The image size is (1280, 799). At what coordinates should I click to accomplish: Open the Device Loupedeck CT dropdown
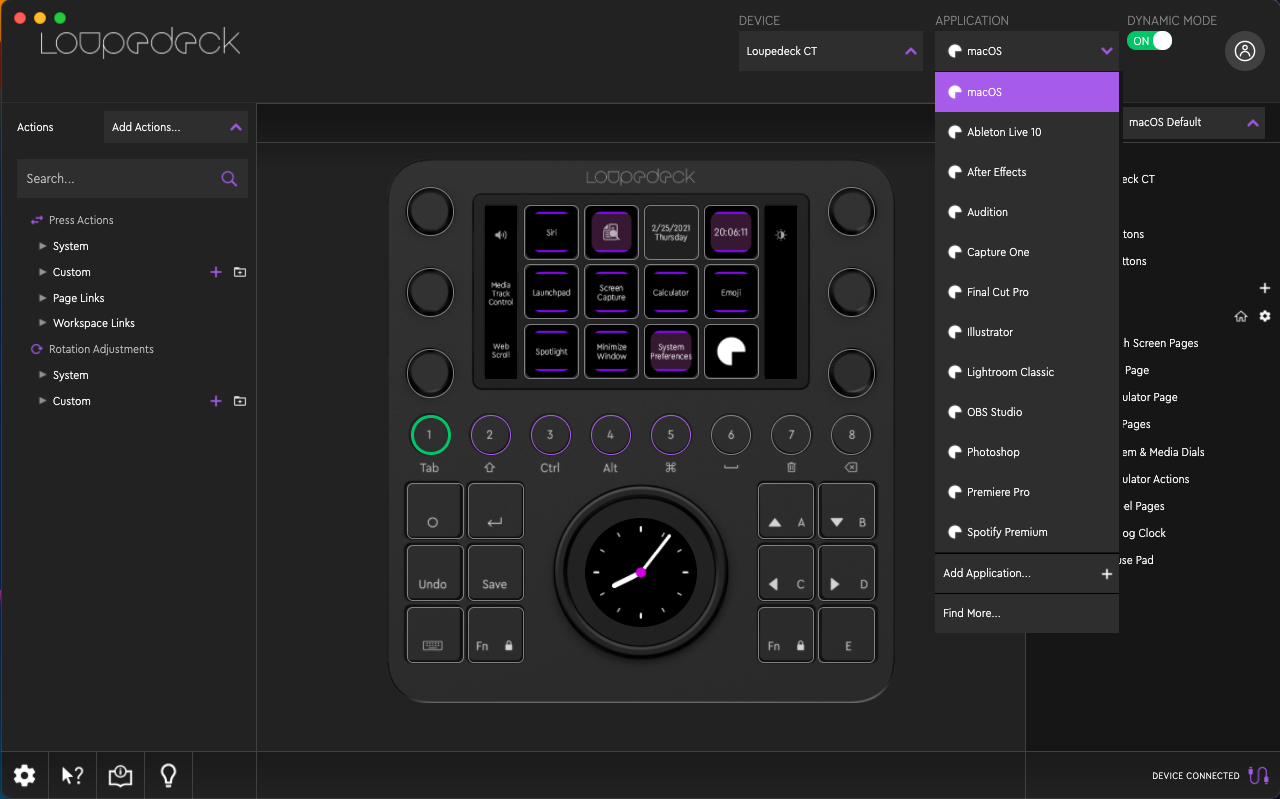click(830, 51)
